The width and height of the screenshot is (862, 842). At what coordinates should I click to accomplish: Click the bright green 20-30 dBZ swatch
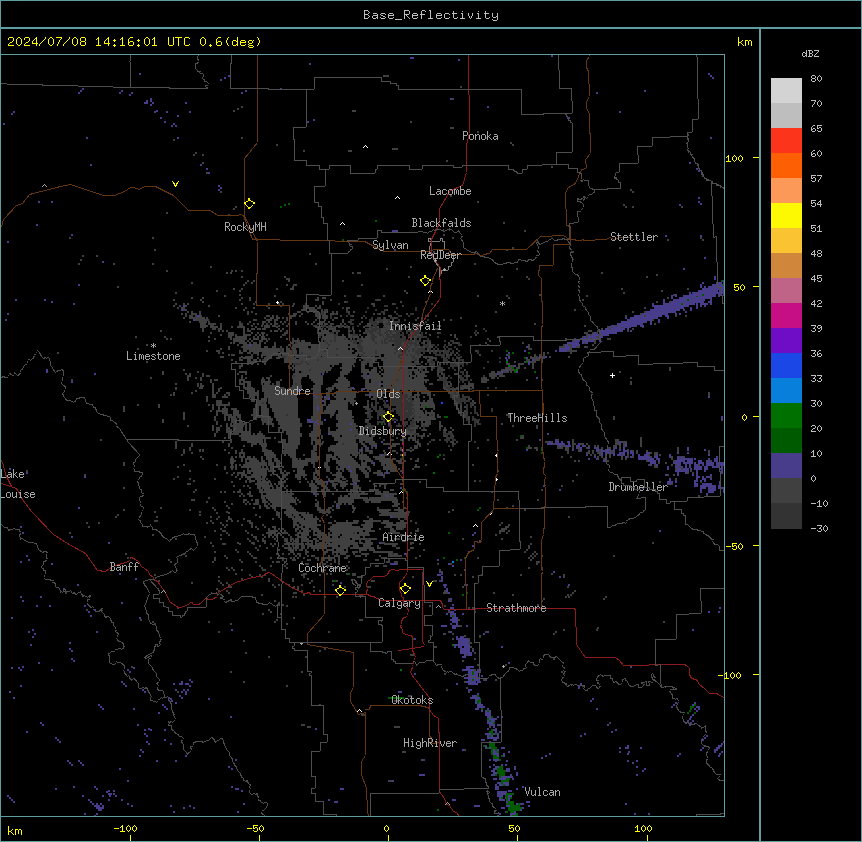[x=786, y=416]
